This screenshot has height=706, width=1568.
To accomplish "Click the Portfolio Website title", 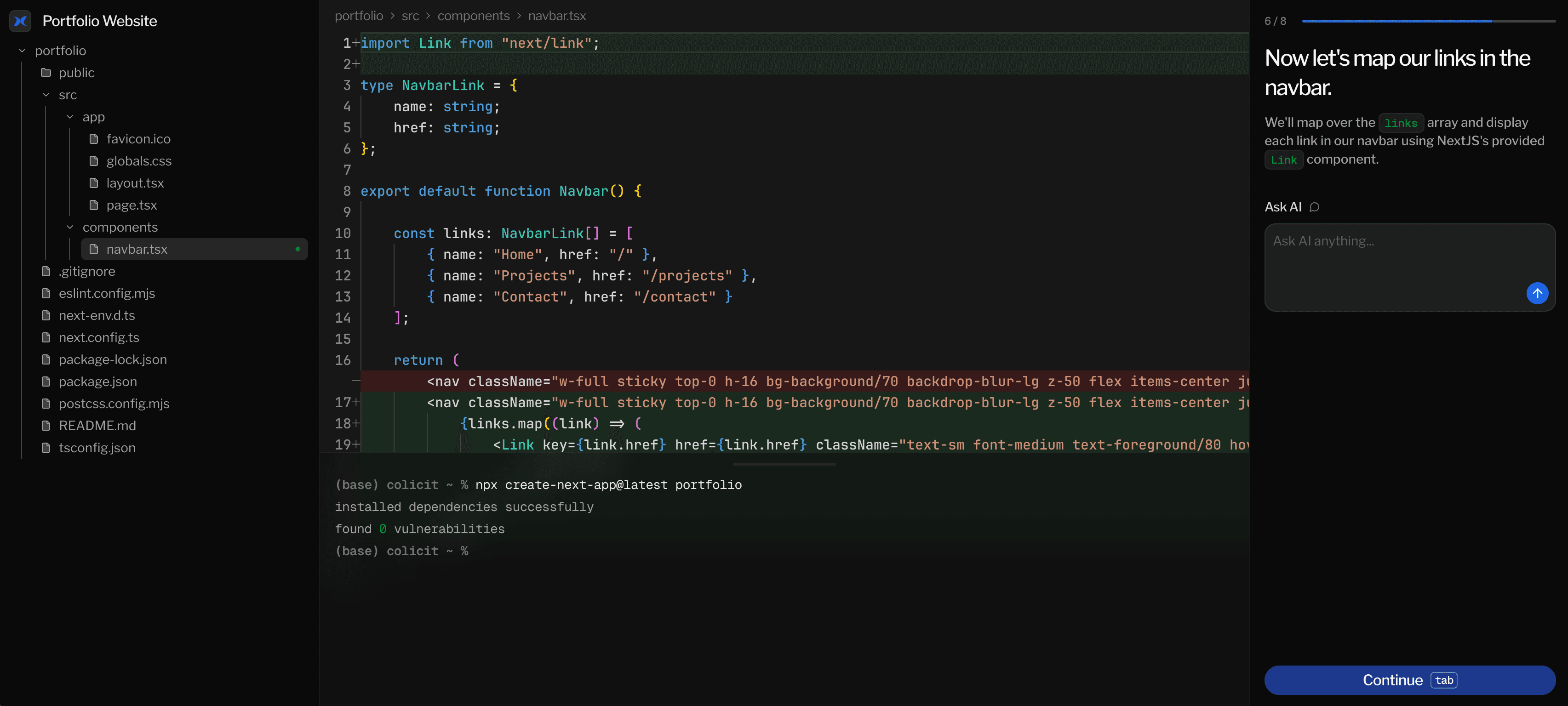I will coord(100,21).
